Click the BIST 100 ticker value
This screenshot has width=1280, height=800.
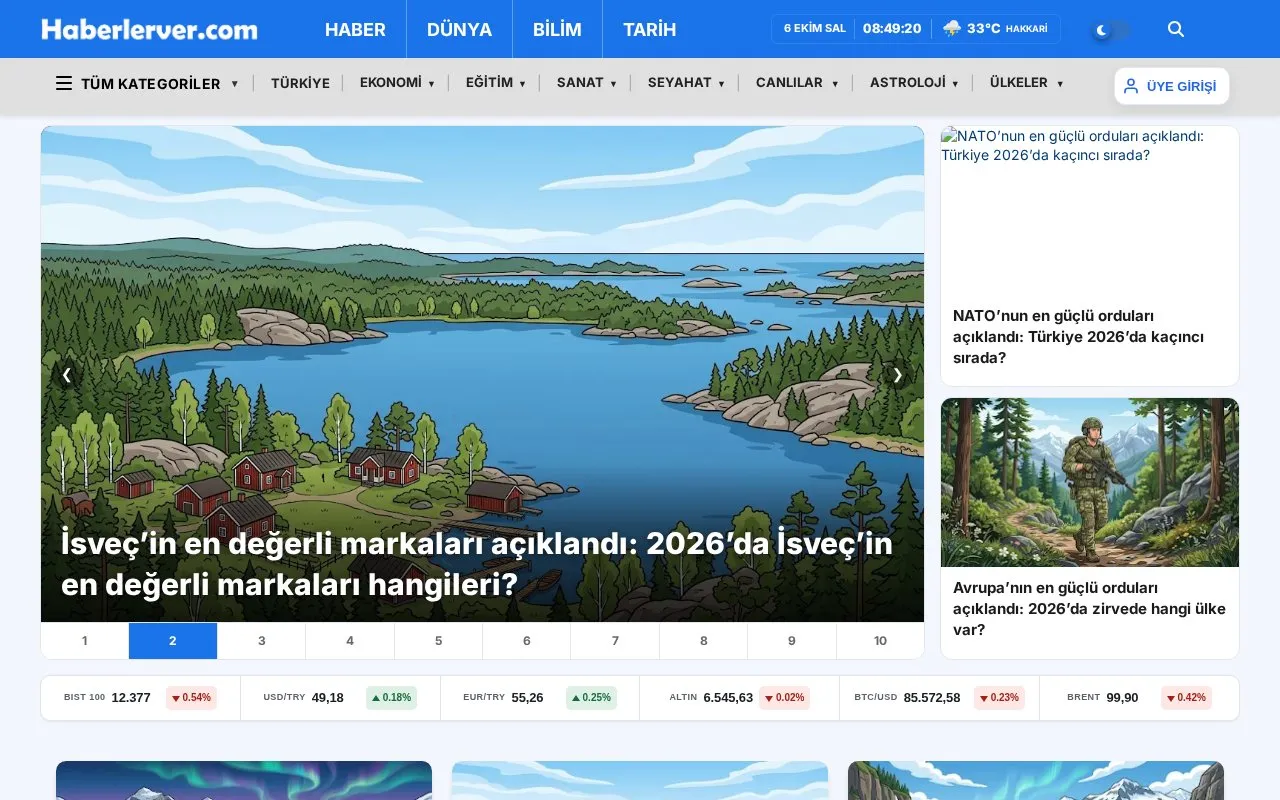pos(131,698)
